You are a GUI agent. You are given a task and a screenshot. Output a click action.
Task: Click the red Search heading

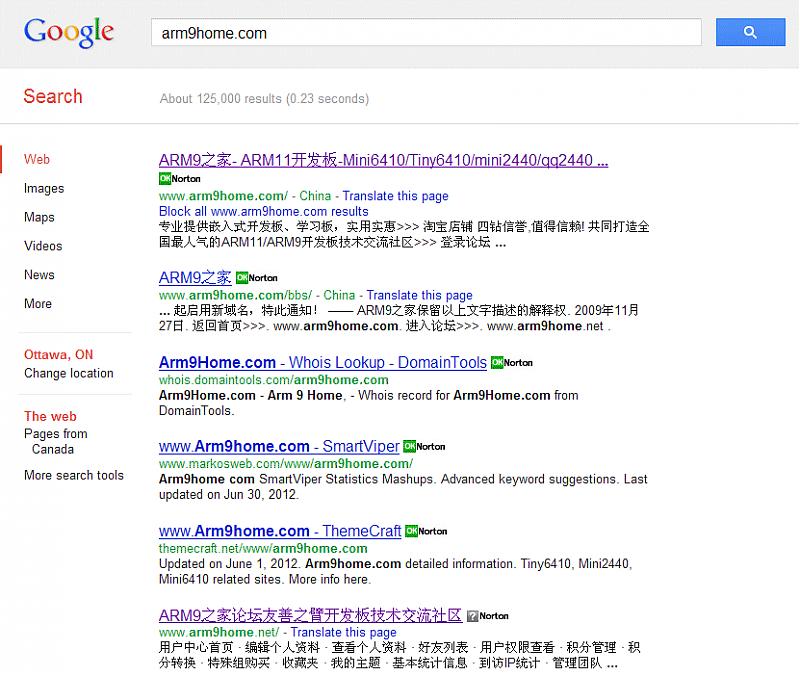point(53,96)
